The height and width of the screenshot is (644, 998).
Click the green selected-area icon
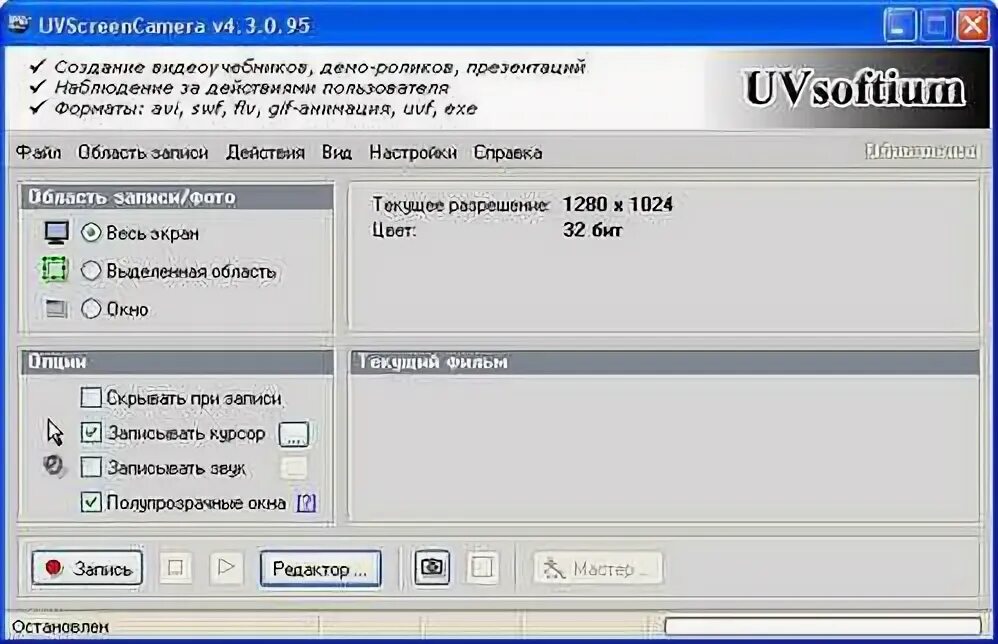point(55,269)
